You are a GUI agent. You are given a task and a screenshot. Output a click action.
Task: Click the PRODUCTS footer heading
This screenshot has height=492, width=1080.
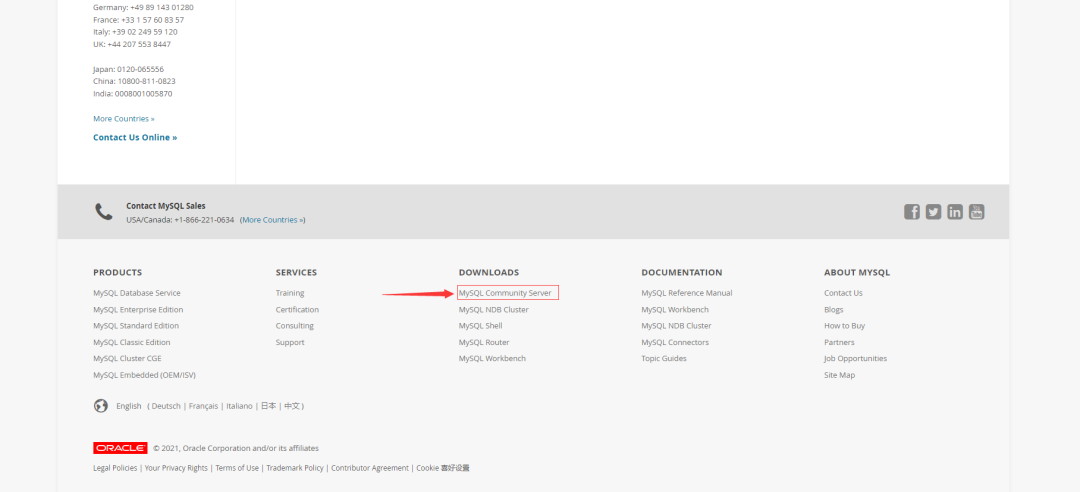tap(117, 272)
